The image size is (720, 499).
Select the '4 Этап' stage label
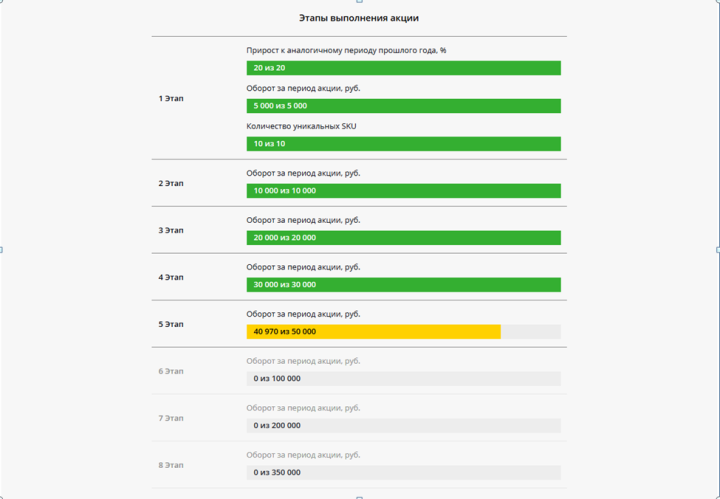point(171,277)
